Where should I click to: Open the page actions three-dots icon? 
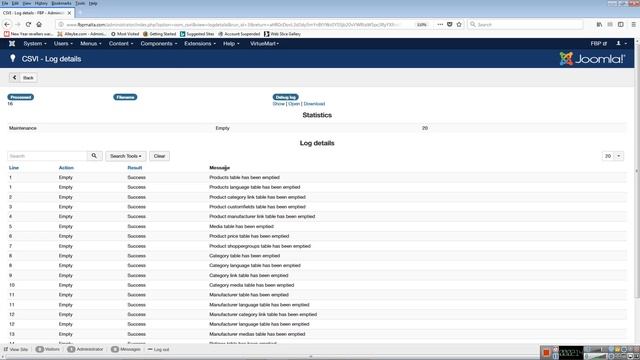pyautogui.click(x=440, y=24)
